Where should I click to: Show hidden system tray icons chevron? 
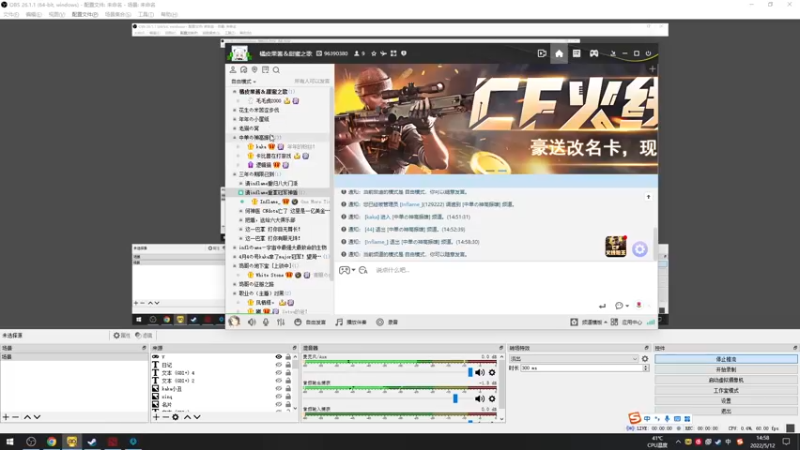click(678, 442)
